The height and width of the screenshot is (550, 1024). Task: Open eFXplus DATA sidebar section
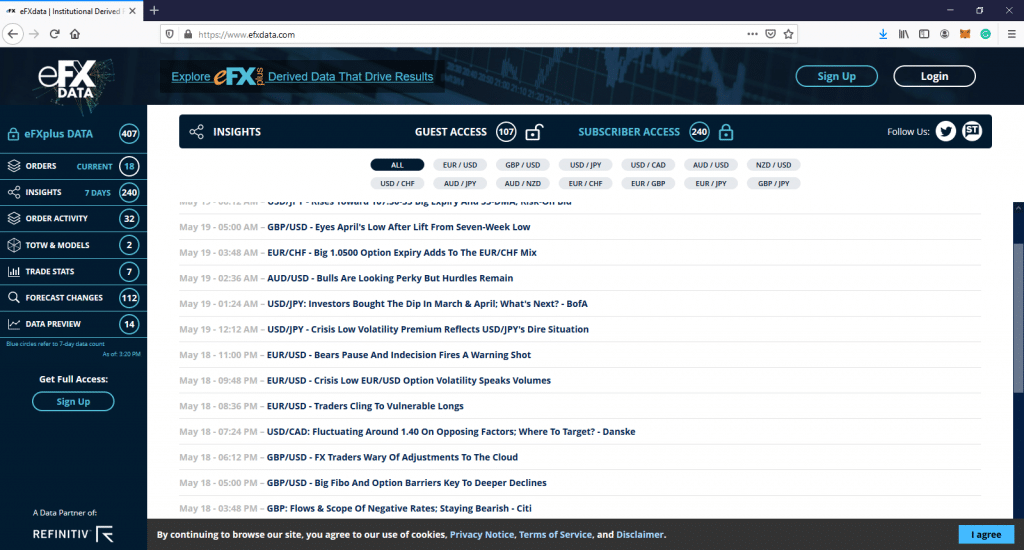73,134
